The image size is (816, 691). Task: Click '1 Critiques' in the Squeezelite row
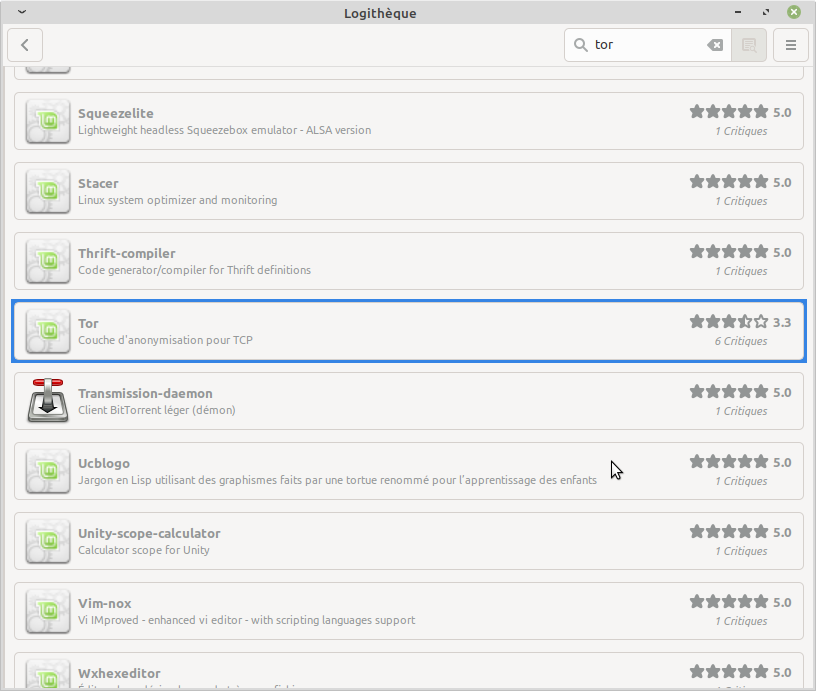(x=741, y=131)
